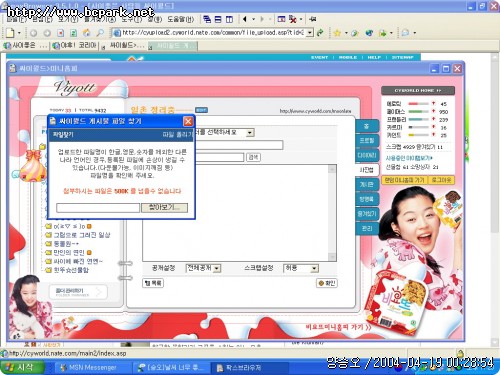Click the post content text area
The image size is (500, 375).
(235, 213)
